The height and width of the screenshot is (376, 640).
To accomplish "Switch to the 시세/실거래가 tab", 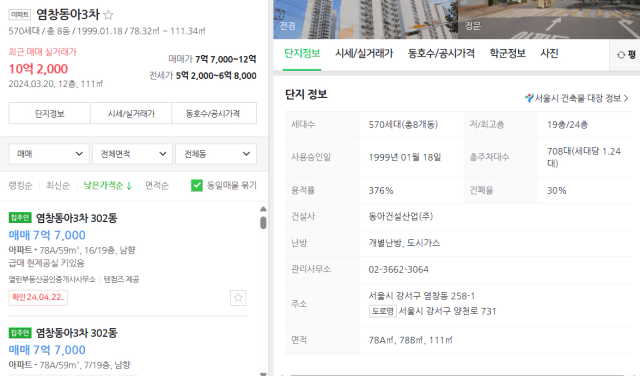I will pyautogui.click(x=364, y=53).
